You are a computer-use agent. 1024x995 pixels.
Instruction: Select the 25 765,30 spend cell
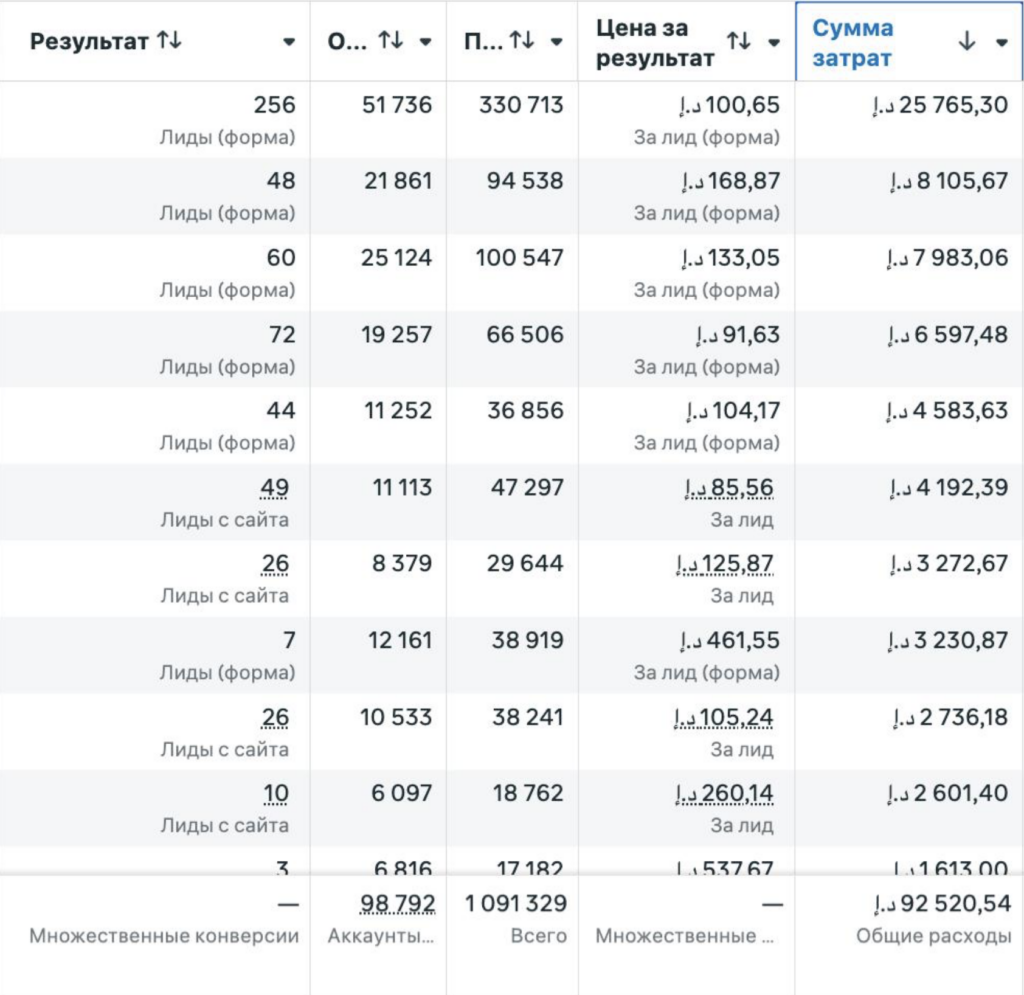(940, 105)
